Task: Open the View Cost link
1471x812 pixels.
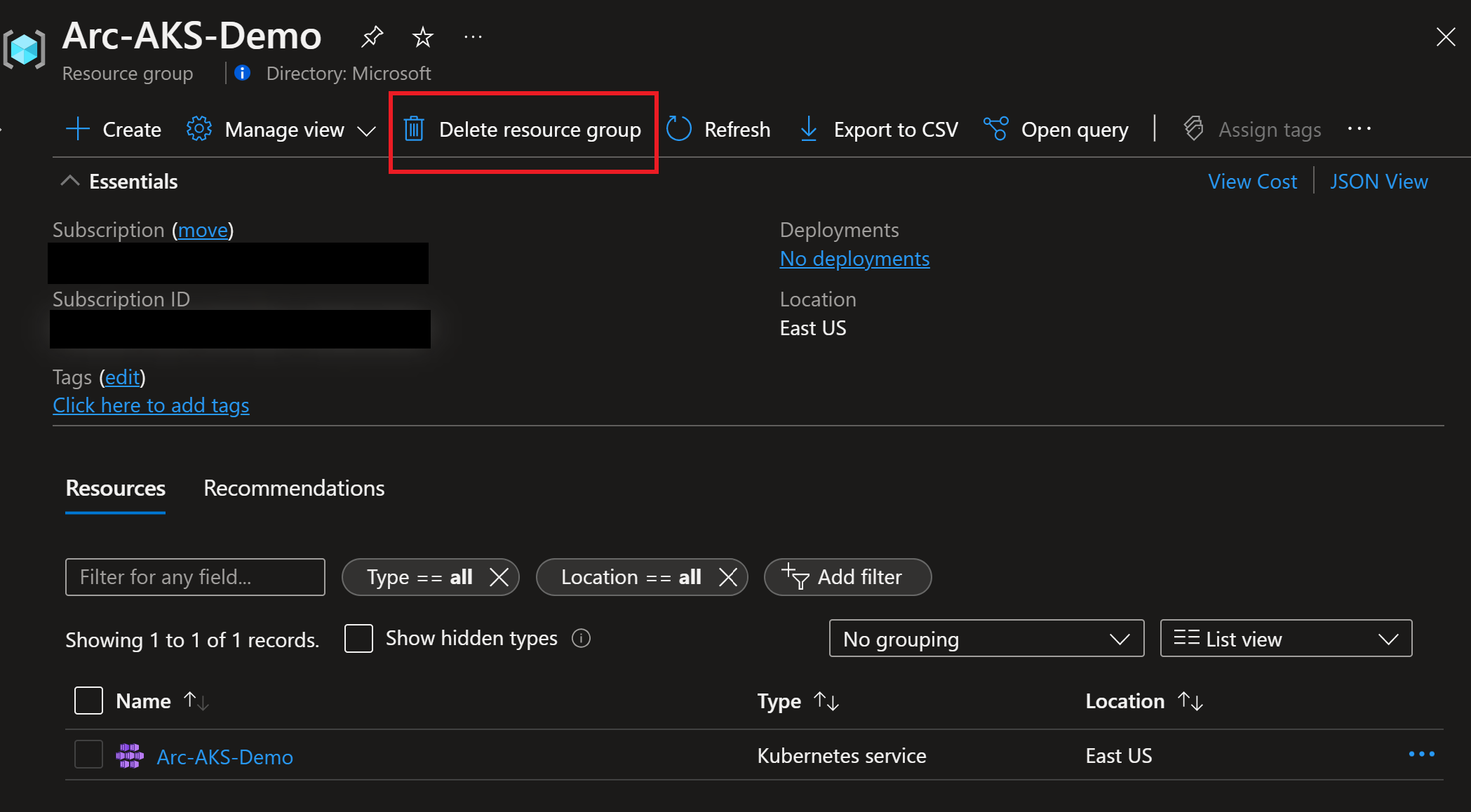Action: pos(1252,182)
